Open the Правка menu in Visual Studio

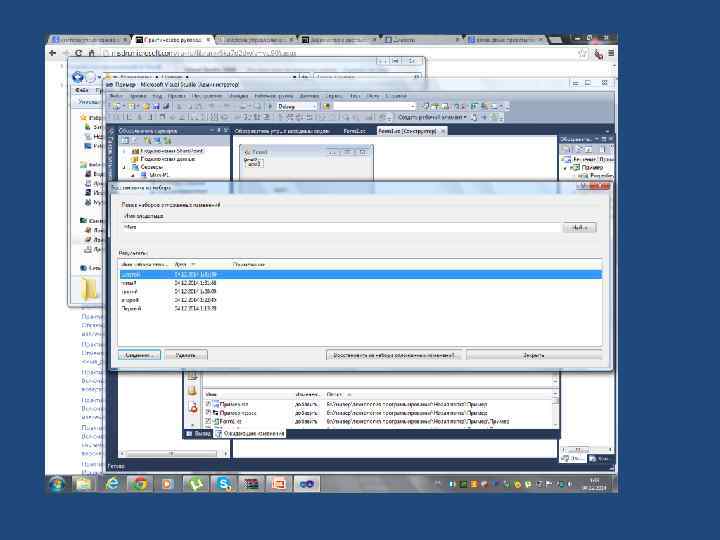[138, 96]
